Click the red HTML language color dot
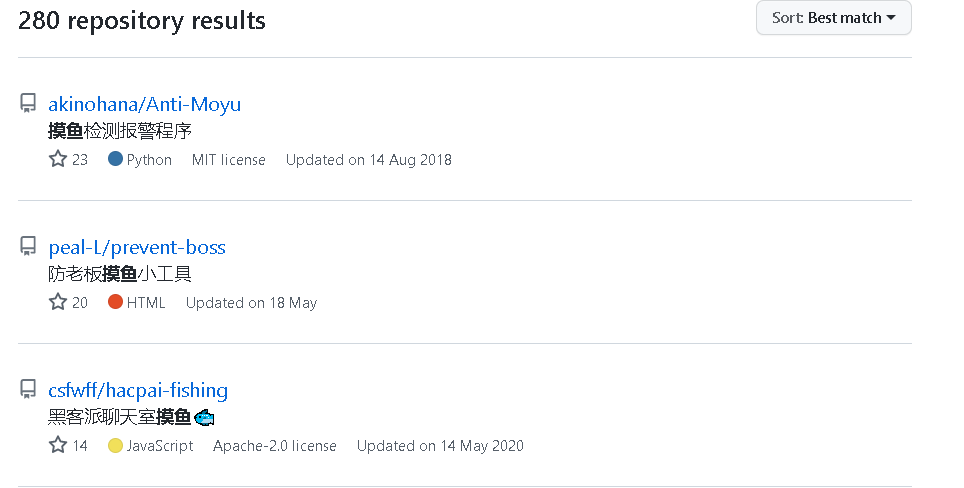 (x=115, y=302)
